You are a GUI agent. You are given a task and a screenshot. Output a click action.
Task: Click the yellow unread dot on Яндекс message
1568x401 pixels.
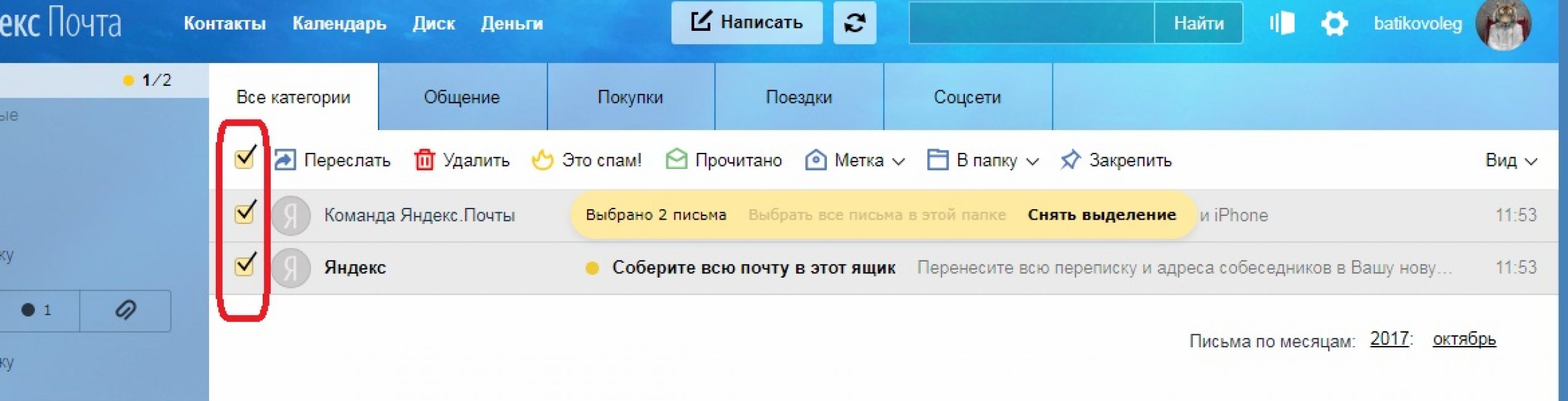(592, 268)
